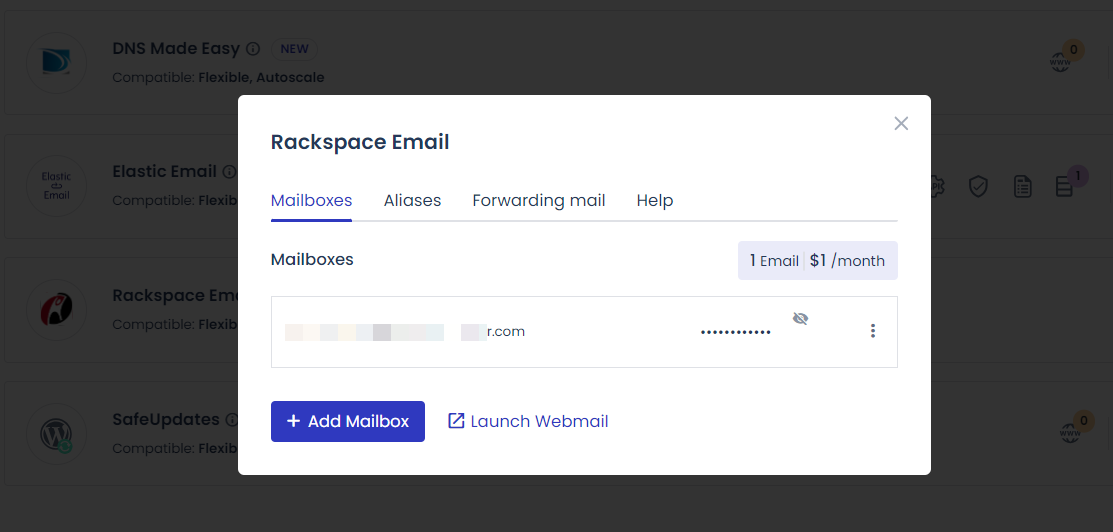Select the Mailboxes tab
Screen dimensions: 1113x532
coord(312,200)
